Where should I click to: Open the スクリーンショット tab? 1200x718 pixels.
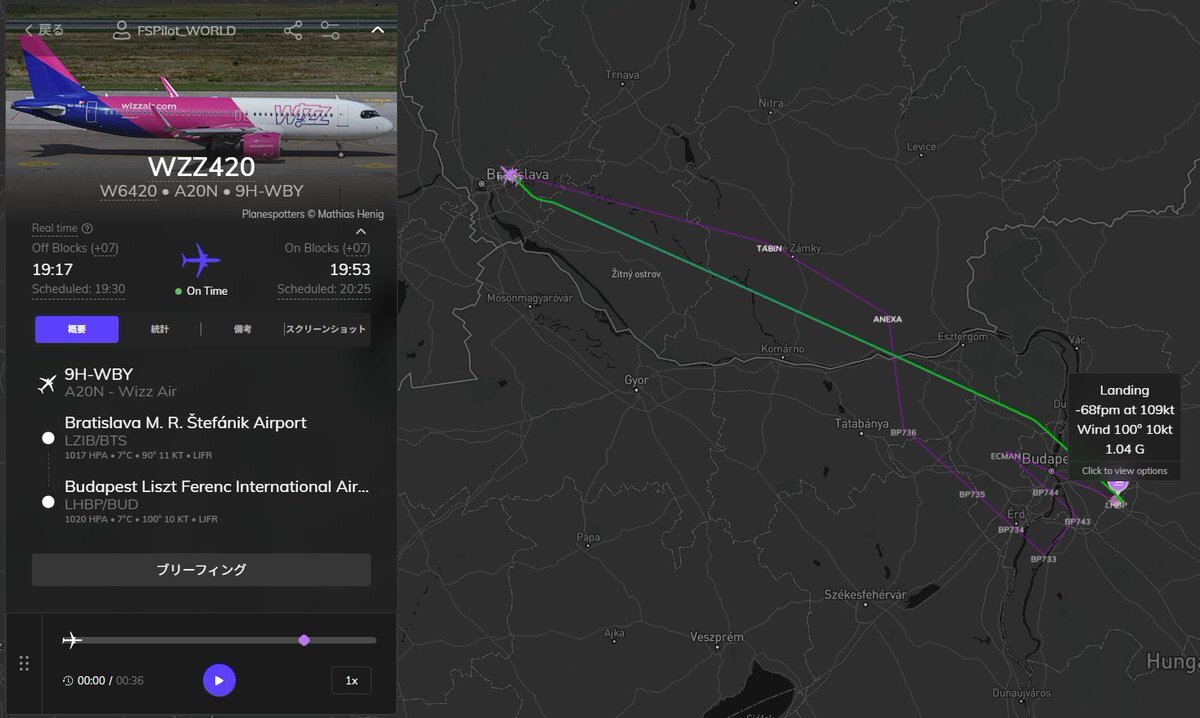tap(327, 329)
